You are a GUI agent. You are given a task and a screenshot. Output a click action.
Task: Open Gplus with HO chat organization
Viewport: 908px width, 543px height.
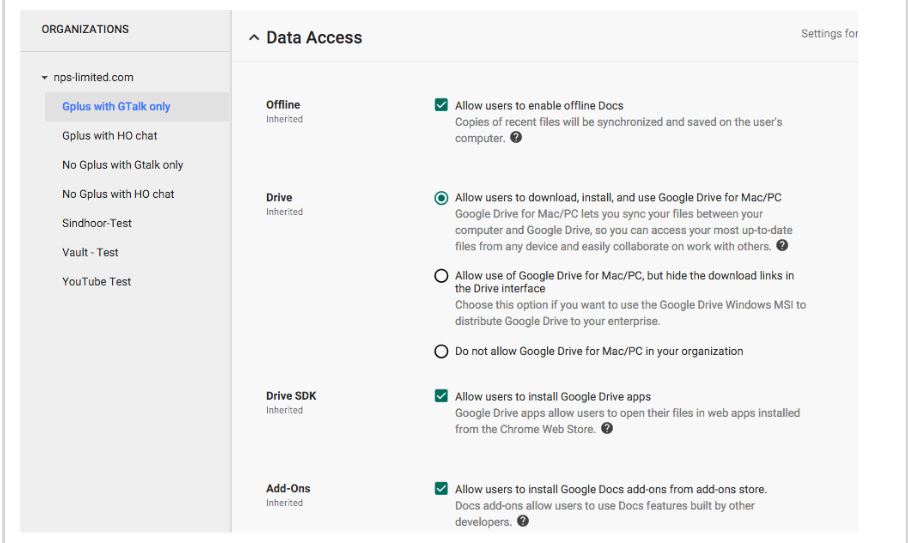[x=109, y=136]
